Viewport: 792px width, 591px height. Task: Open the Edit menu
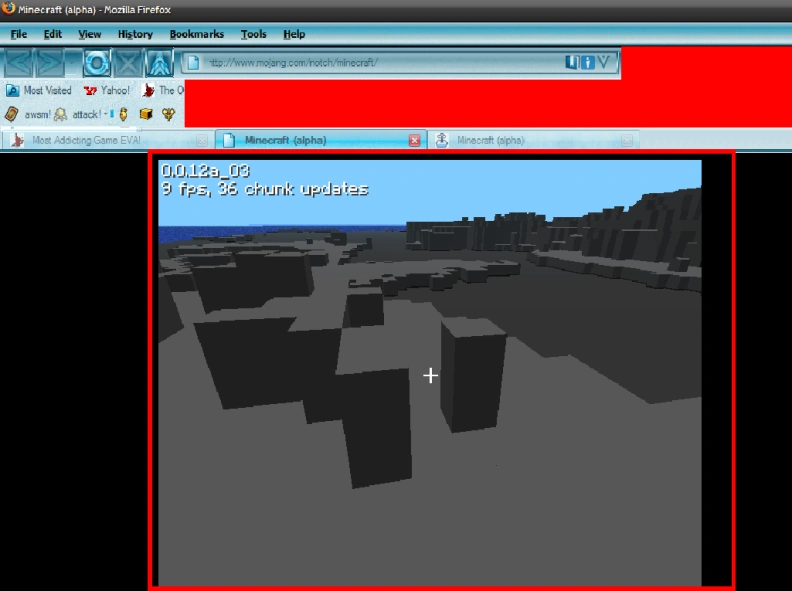point(53,34)
